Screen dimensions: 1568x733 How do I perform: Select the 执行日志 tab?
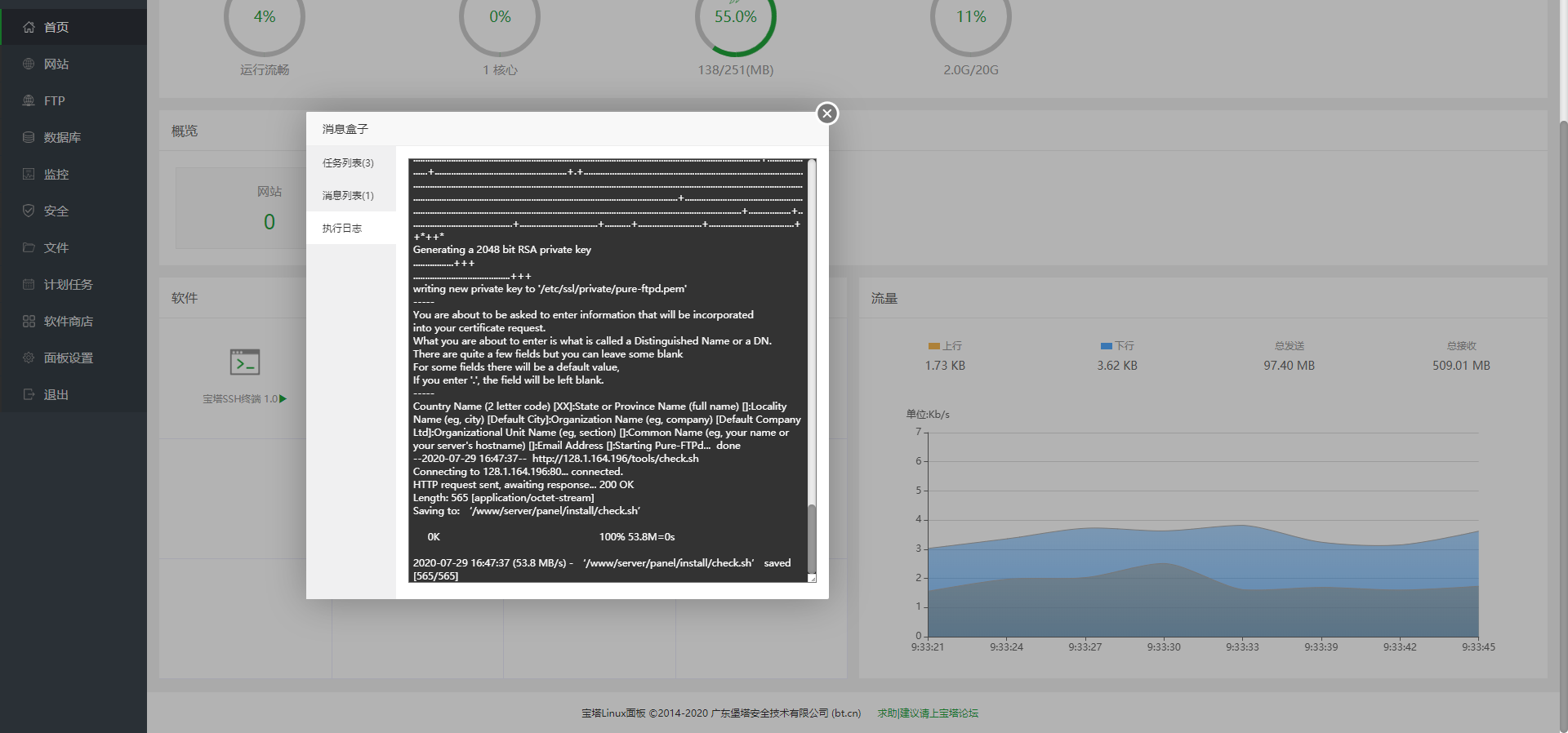pyautogui.click(x=351, y=228)
